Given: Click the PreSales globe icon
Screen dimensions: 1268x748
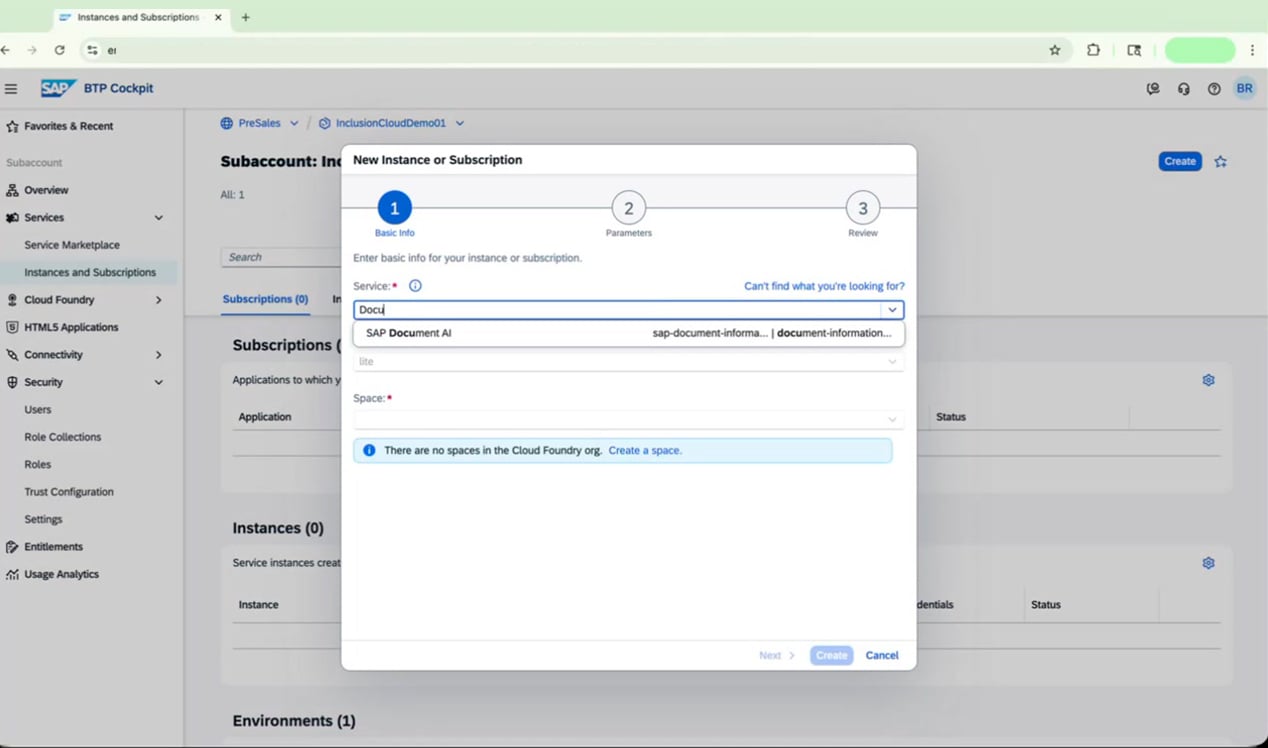Looking at the screenshot, I should point(227,123).
